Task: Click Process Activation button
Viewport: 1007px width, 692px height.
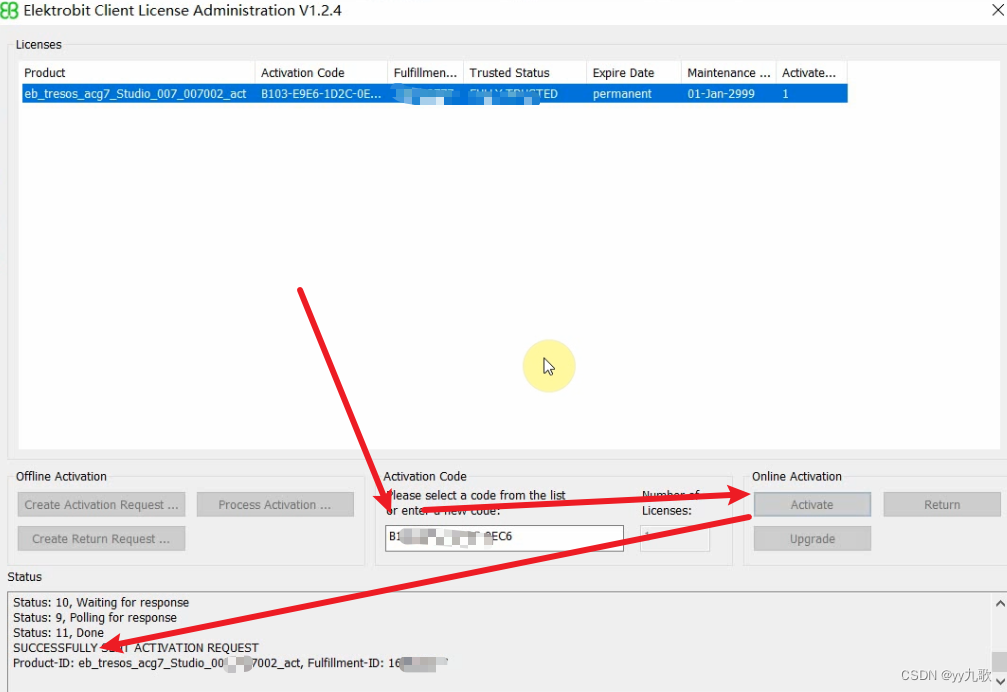Action: (275, 505)
